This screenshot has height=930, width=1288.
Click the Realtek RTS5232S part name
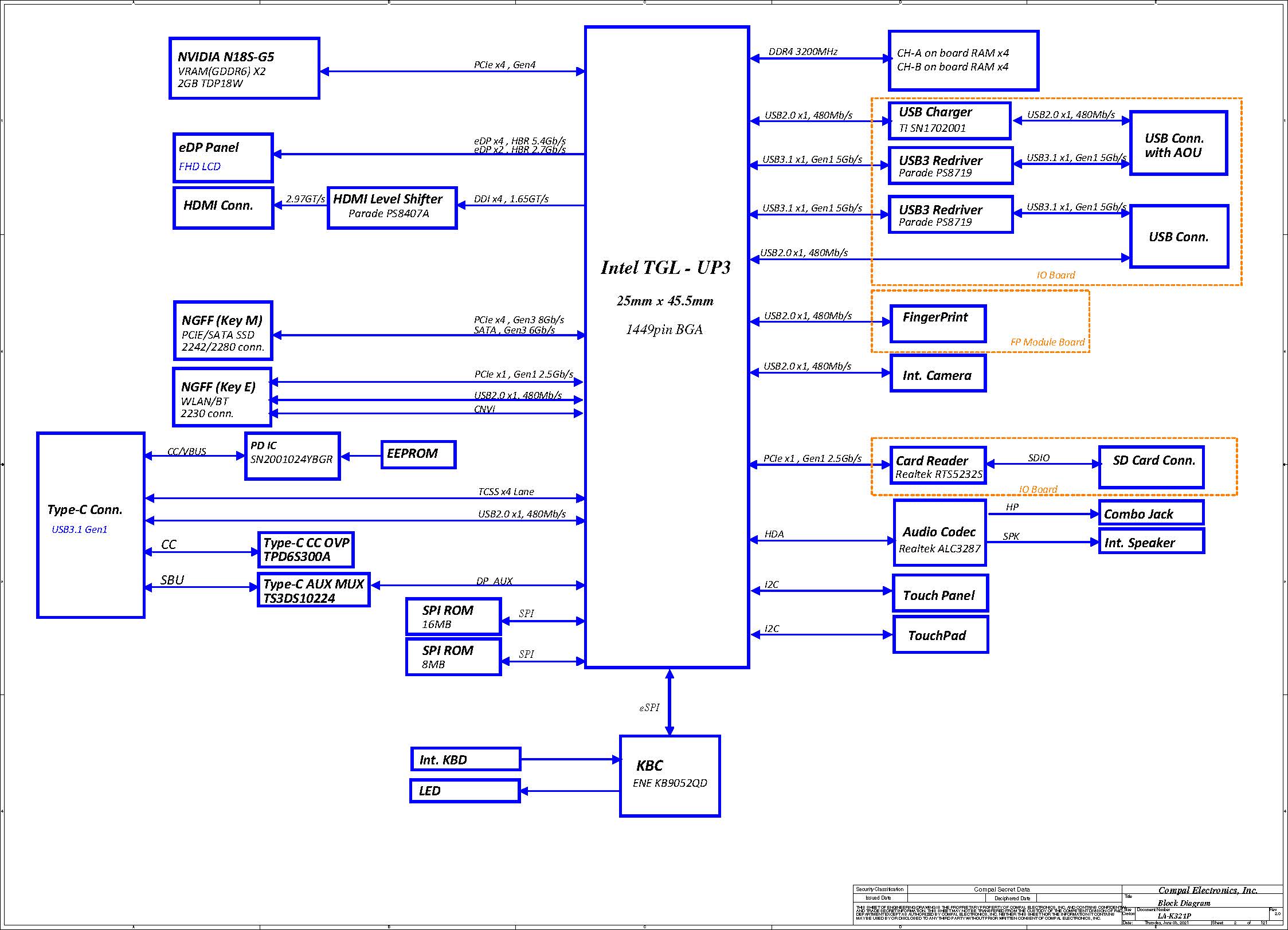[939, 474]
